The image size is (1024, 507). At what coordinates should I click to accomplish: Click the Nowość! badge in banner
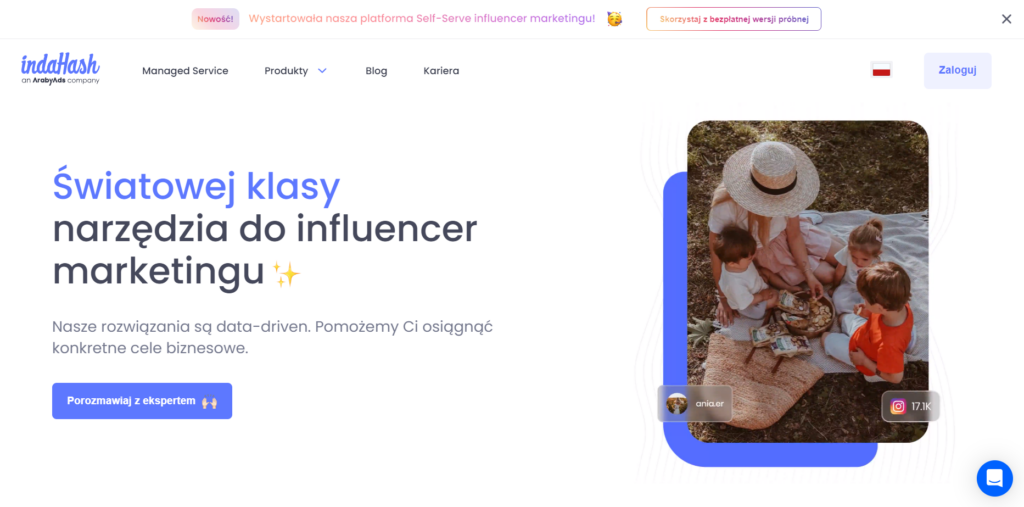[216, 19]
